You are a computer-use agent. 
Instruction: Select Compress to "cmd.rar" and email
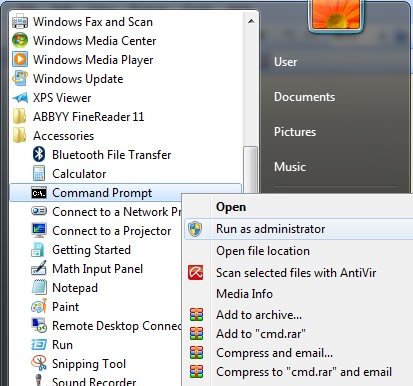pyautogui.click(x=304, y=372)
